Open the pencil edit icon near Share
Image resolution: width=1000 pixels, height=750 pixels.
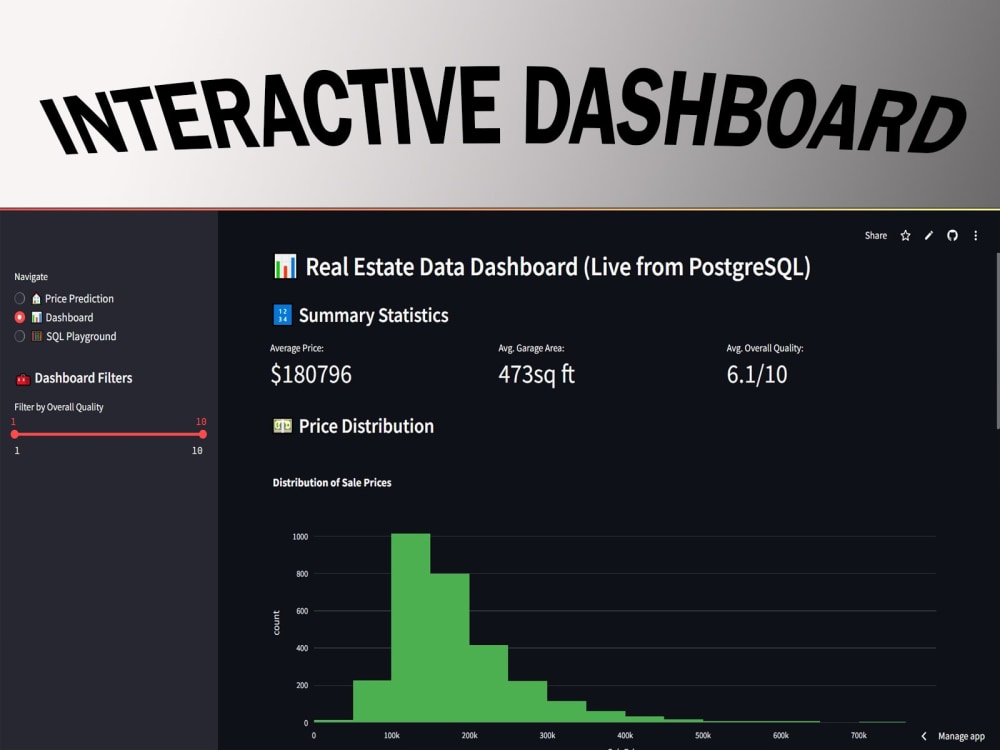[x=929, y=235]
